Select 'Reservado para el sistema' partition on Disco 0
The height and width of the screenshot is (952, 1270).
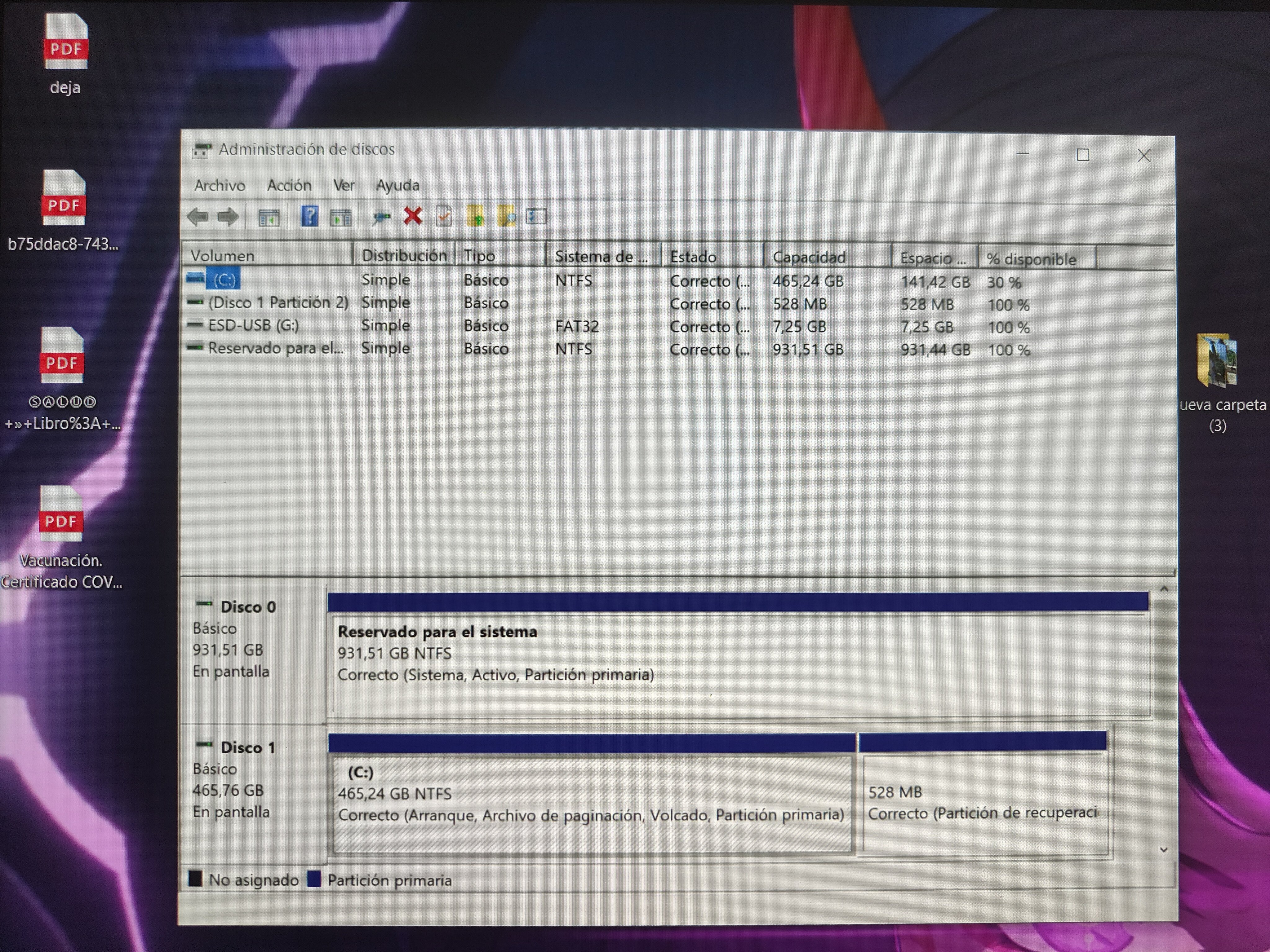pyautogui.click(x=739, y=655)
